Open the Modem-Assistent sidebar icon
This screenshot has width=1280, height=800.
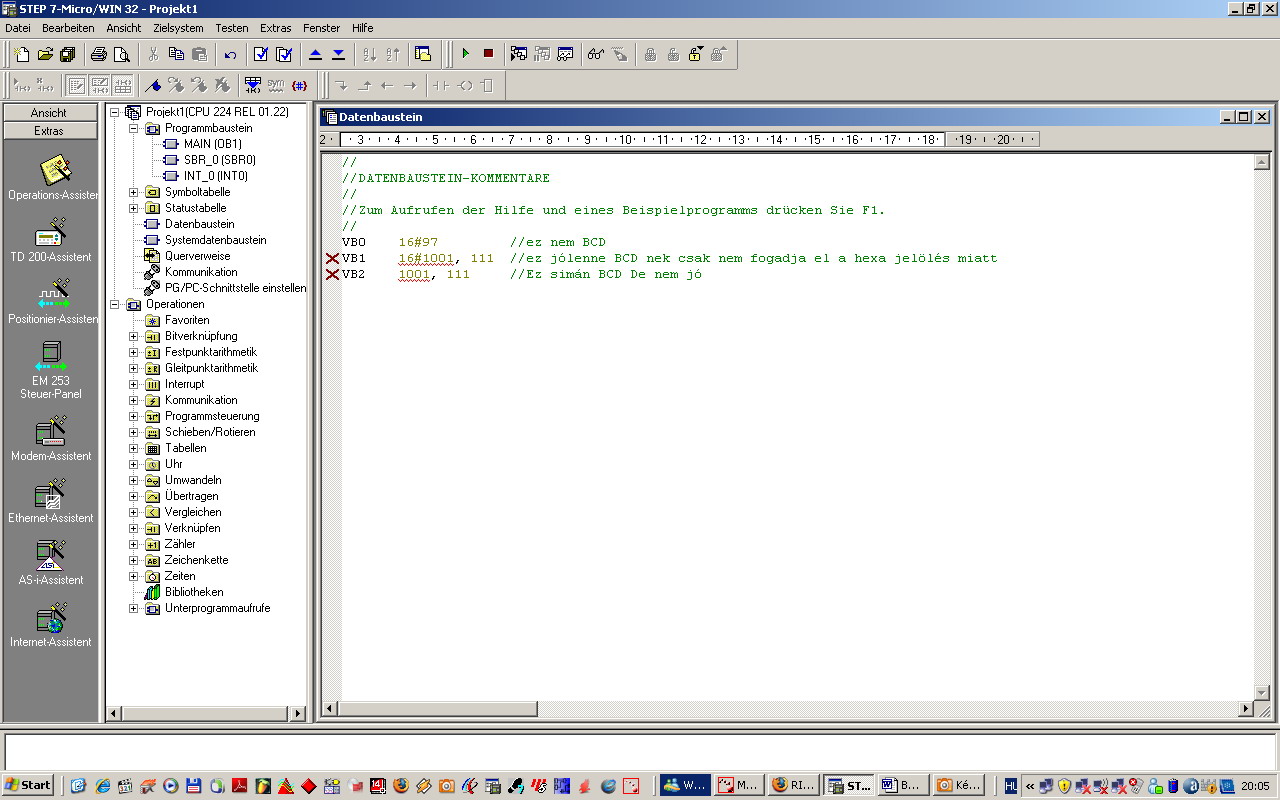click(51, 434)
